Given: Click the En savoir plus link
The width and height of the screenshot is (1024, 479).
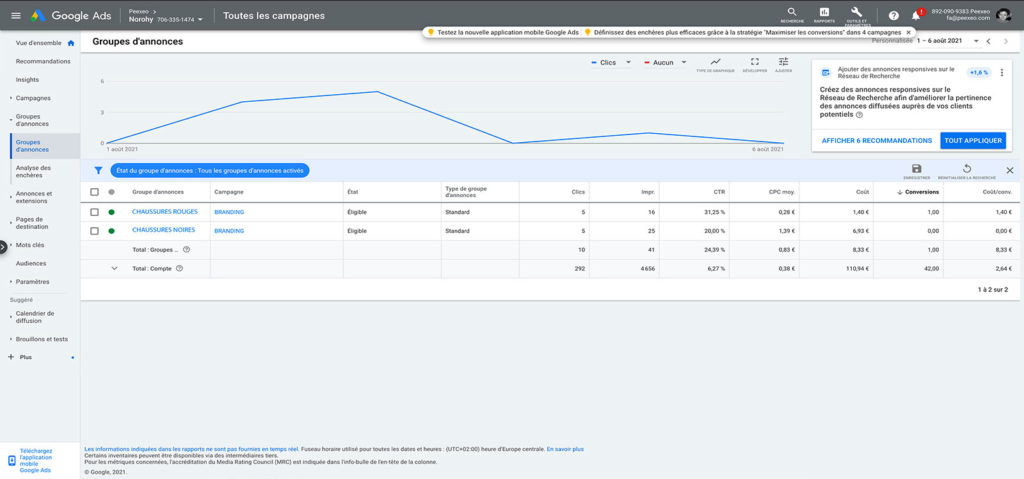Looking at the screenshot, I should tap(565, 450).
